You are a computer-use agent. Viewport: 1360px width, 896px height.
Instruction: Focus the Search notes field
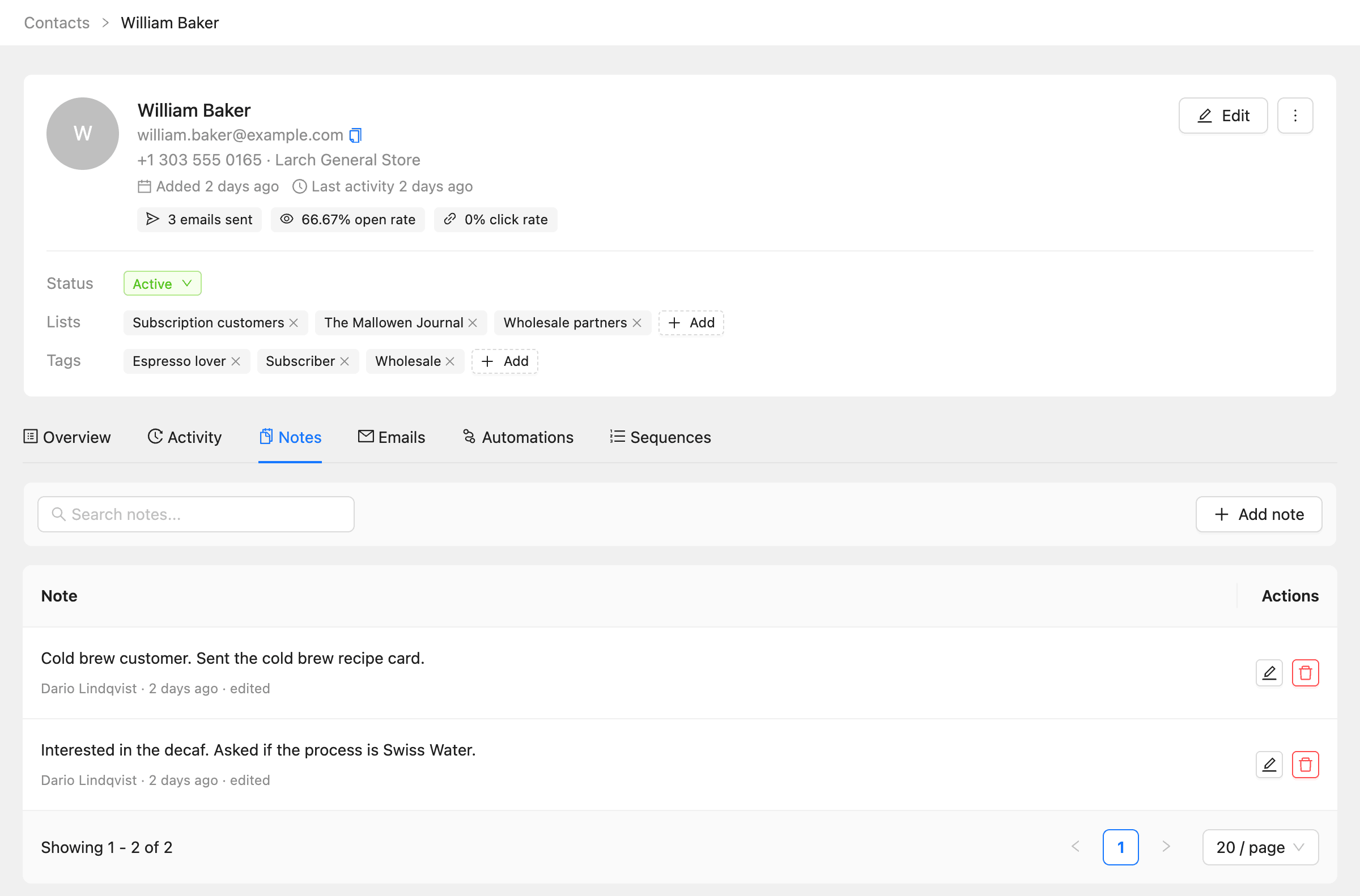click(x=196, y=514)
